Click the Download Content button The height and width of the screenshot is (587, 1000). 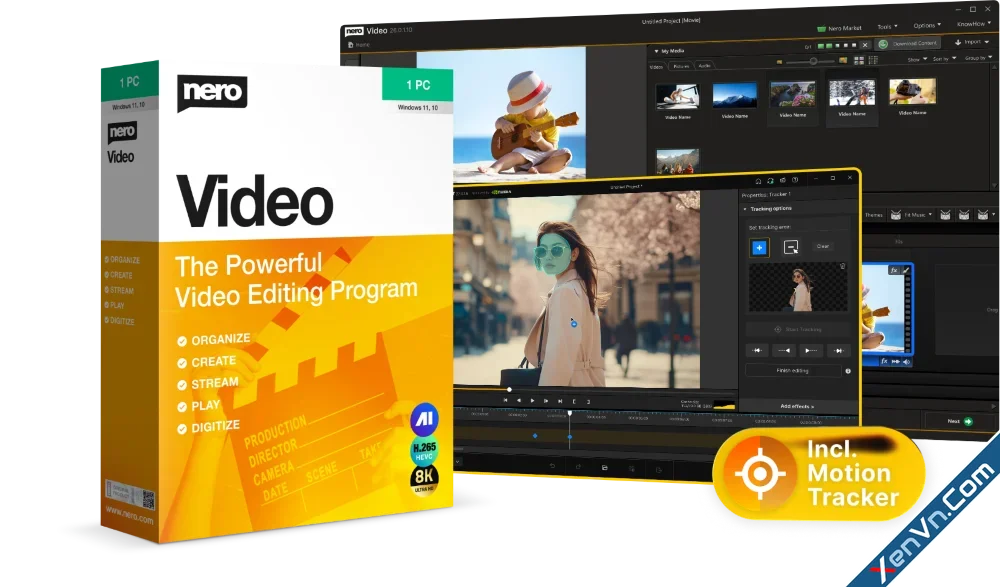(909, 43)
